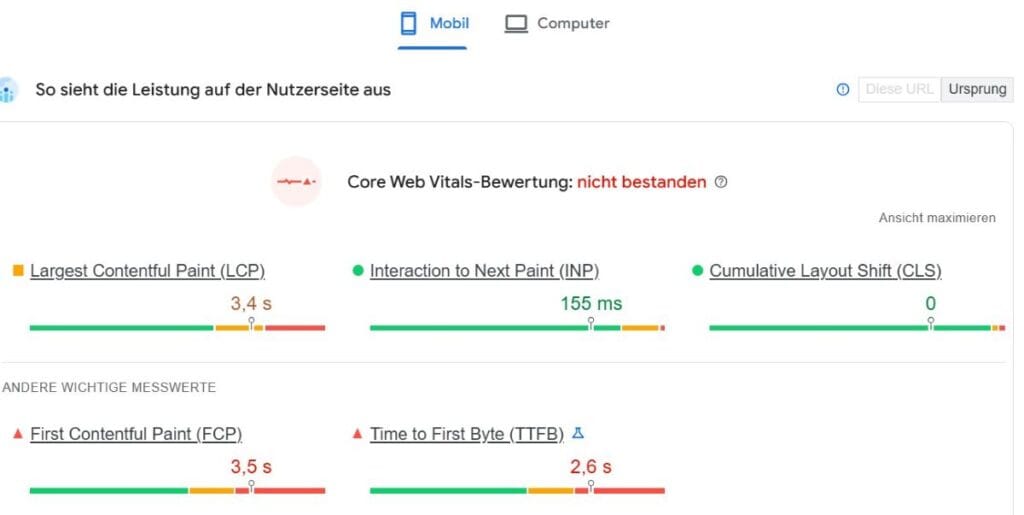Click the orange square next to LCP
Screen dimensions: 1024x515
point(18,271)
